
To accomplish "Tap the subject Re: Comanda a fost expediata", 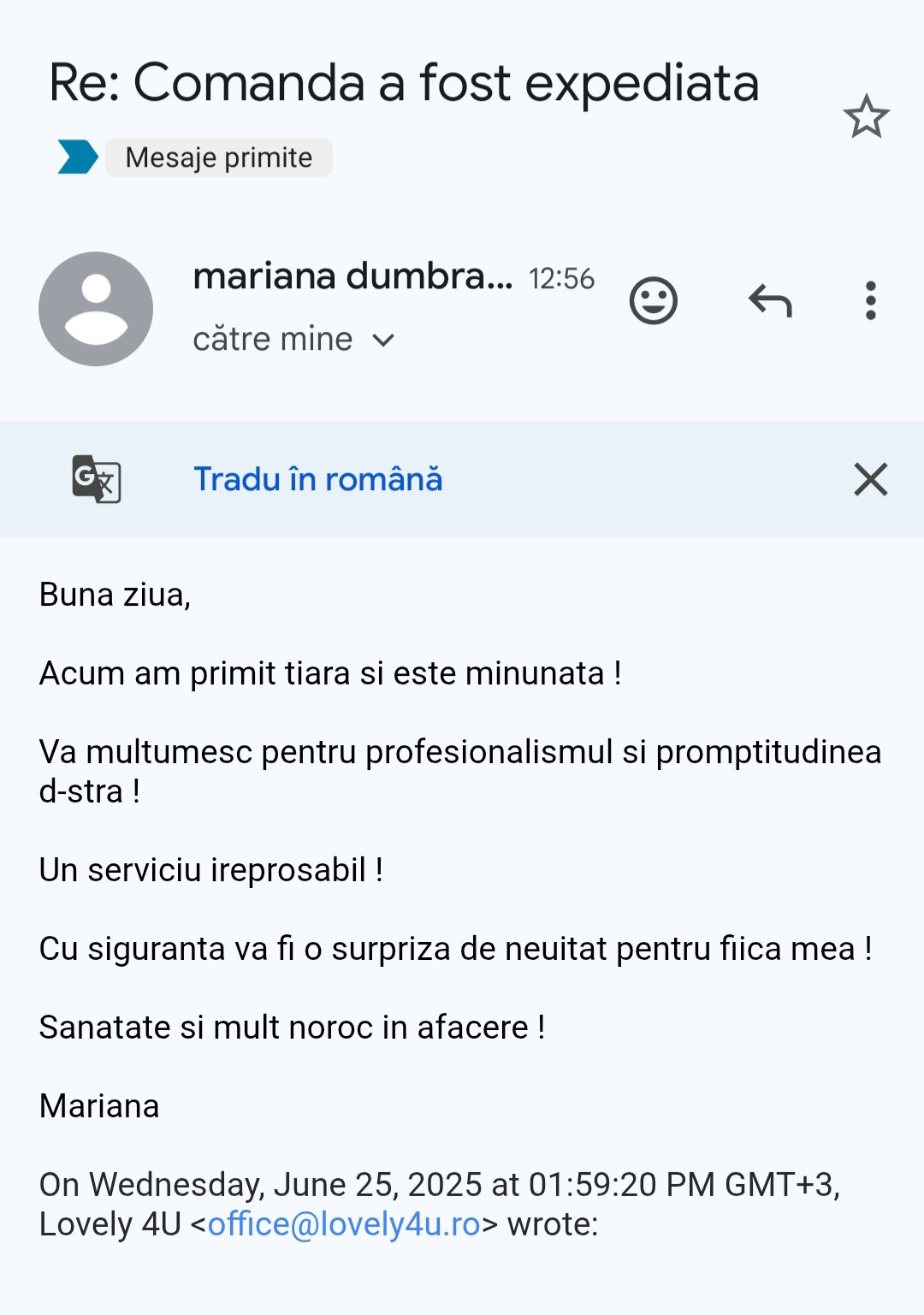I will pos(404,83).
